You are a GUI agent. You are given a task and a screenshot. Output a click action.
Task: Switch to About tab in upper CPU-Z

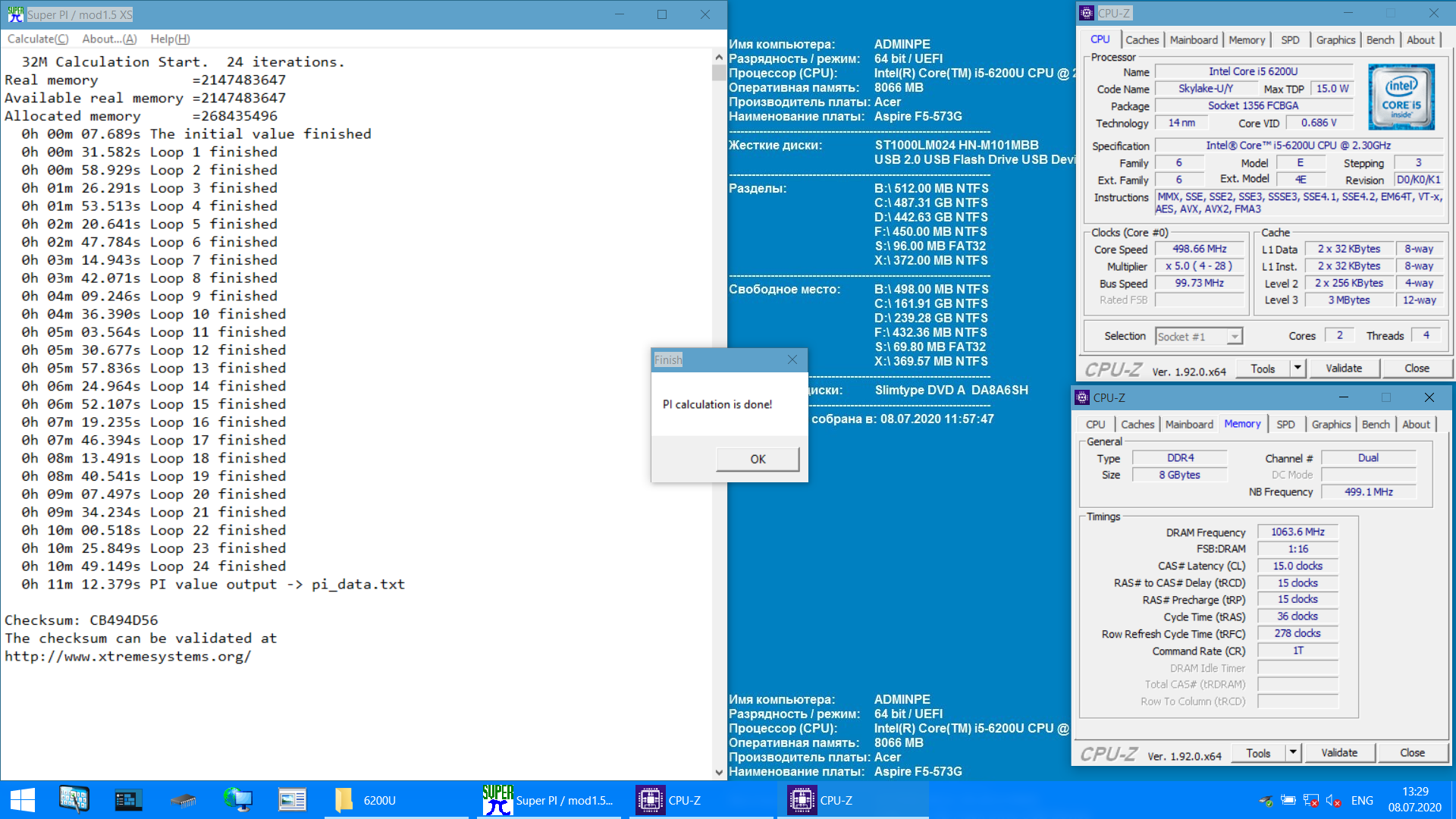(x=1420, y=40)
